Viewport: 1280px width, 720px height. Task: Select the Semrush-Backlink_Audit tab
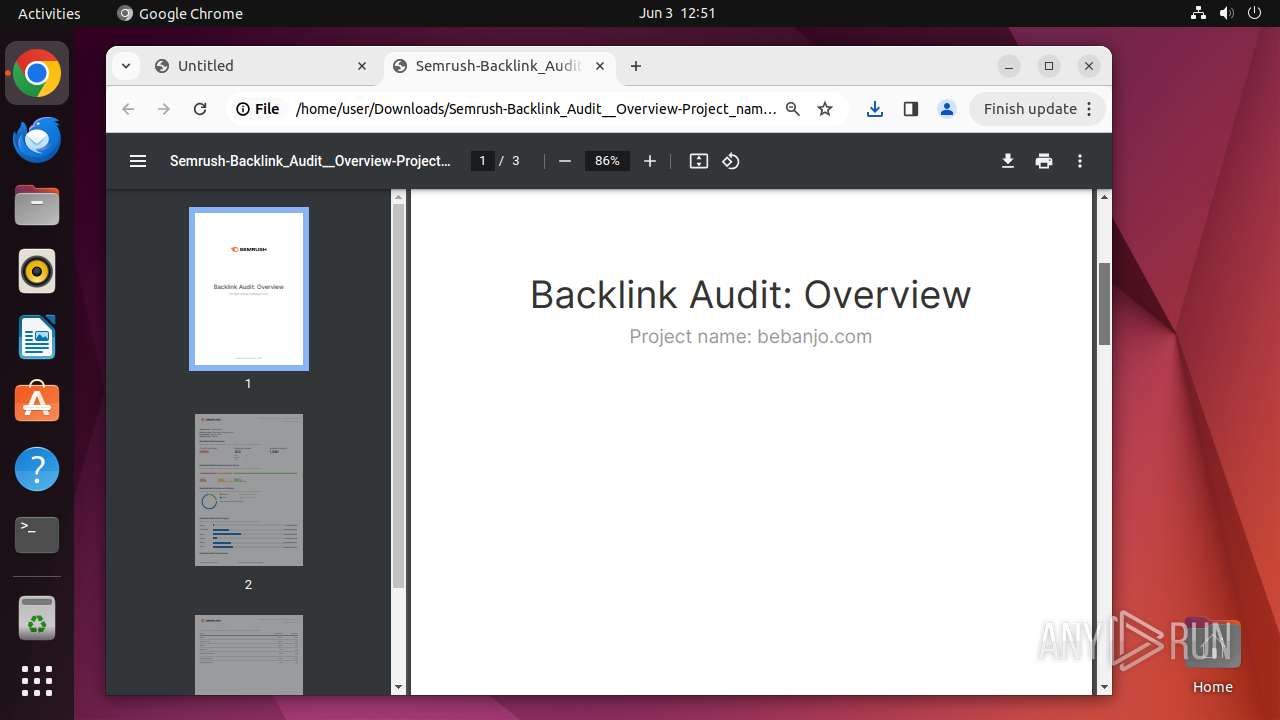(498, 66)
